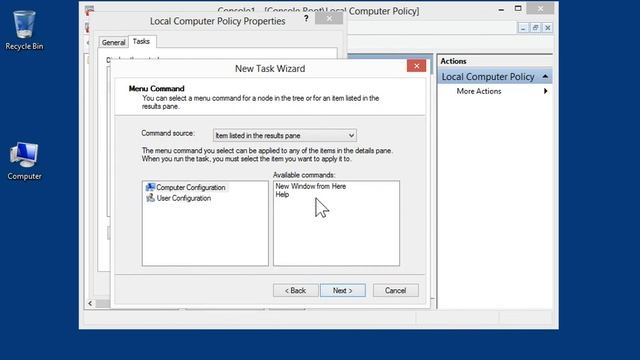The width and height of the screenshot is (640, 360).
Task: Click the left scroll arrow of console scrollbar
Action: [90, 303]
